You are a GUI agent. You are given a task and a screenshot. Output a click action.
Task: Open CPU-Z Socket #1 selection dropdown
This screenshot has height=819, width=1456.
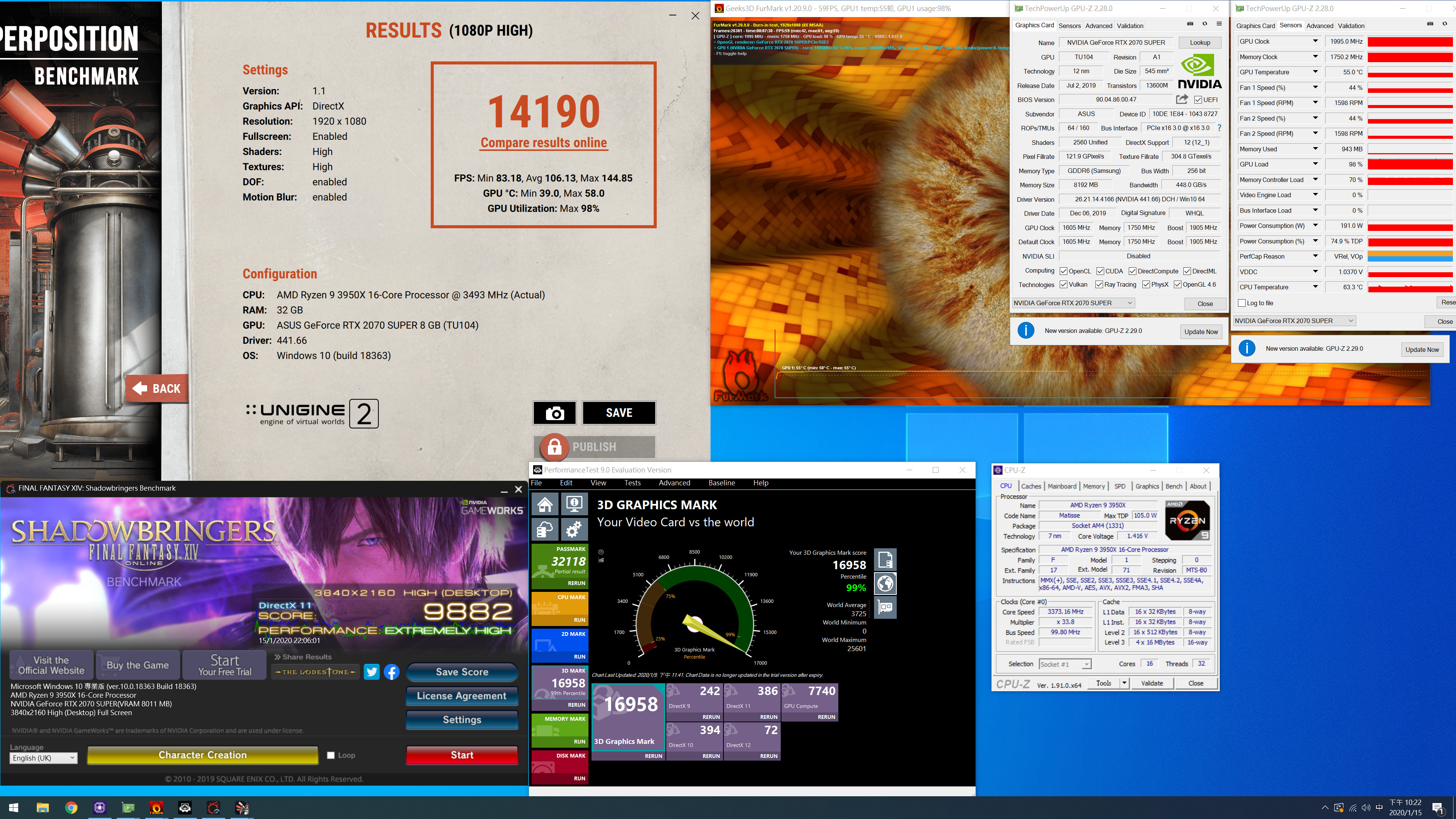point(1065,664)
